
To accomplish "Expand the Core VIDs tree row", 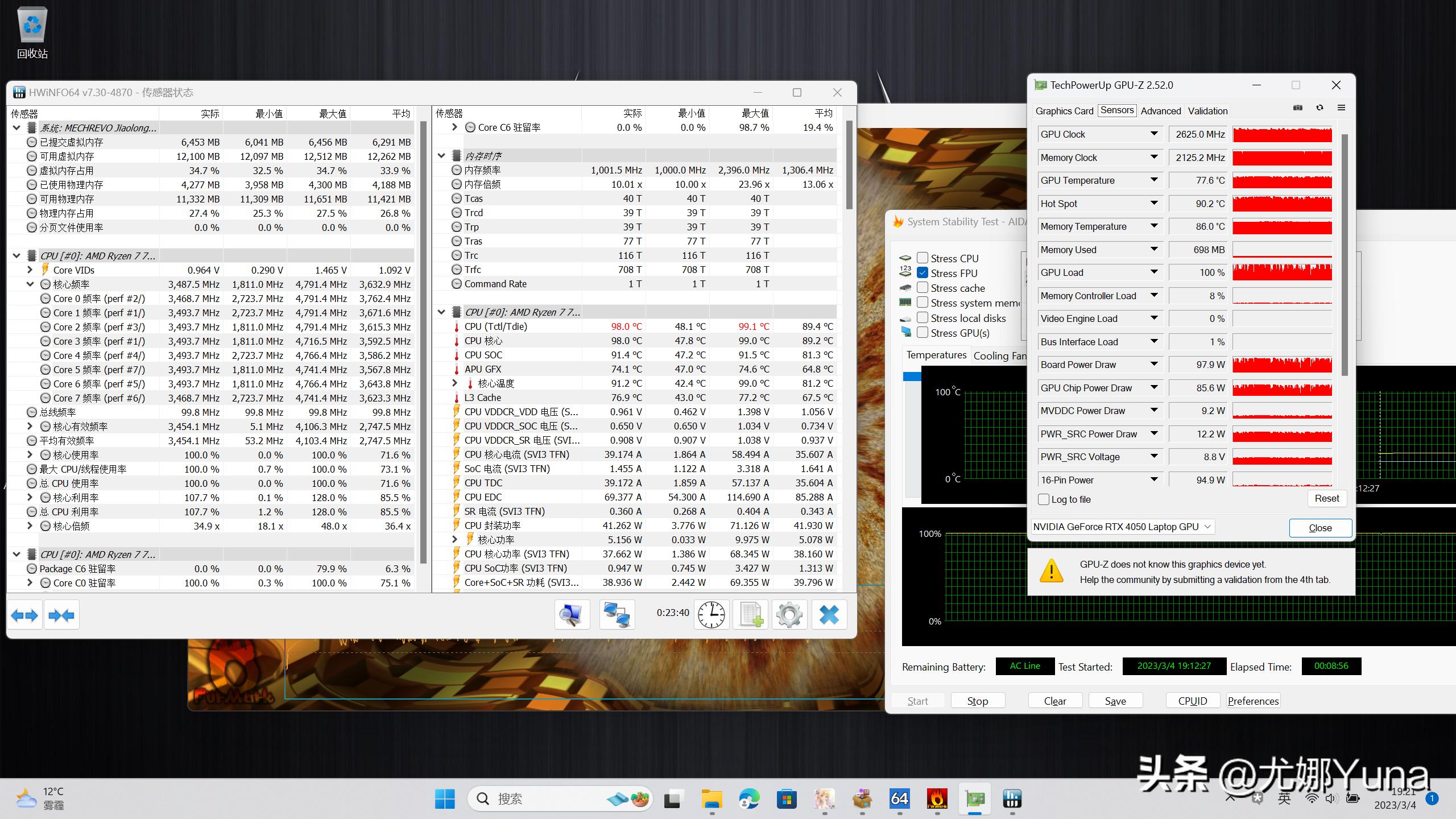I will pyautogui.click(x=30, y=270).
